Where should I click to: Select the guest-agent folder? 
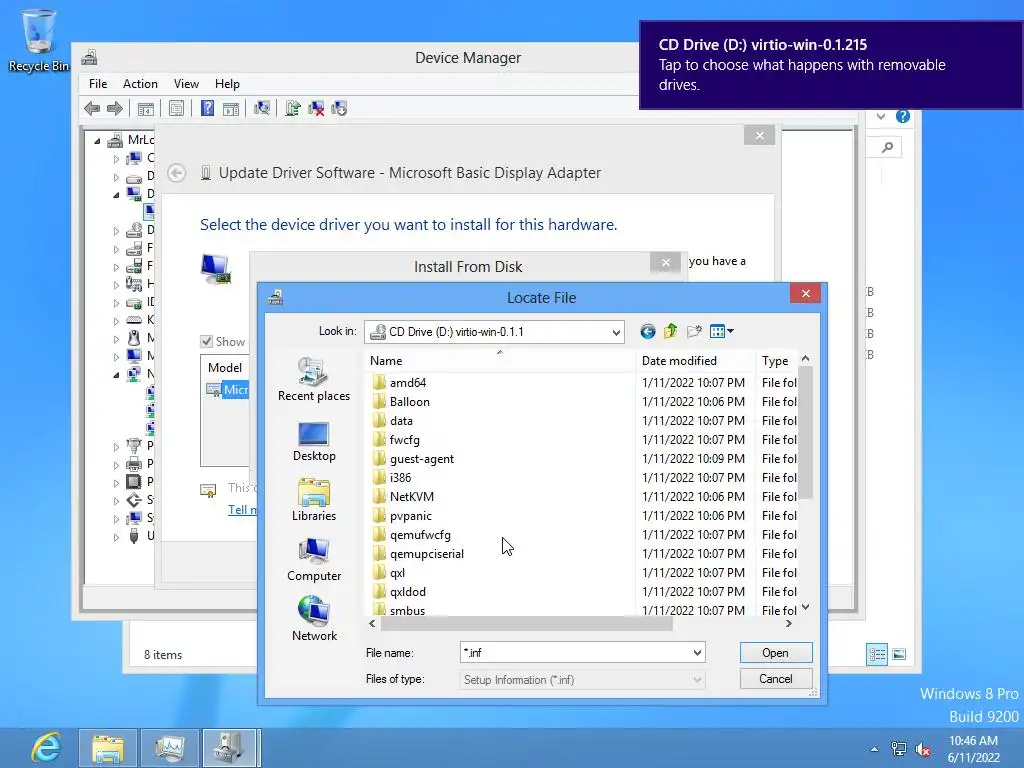tap(421, 458)
